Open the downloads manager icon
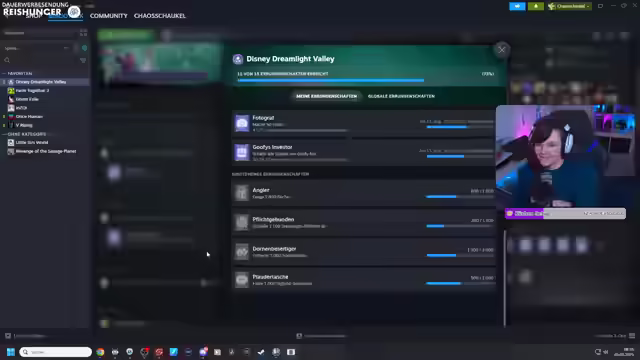Screen dimensions: 640x360 [299, 336]
